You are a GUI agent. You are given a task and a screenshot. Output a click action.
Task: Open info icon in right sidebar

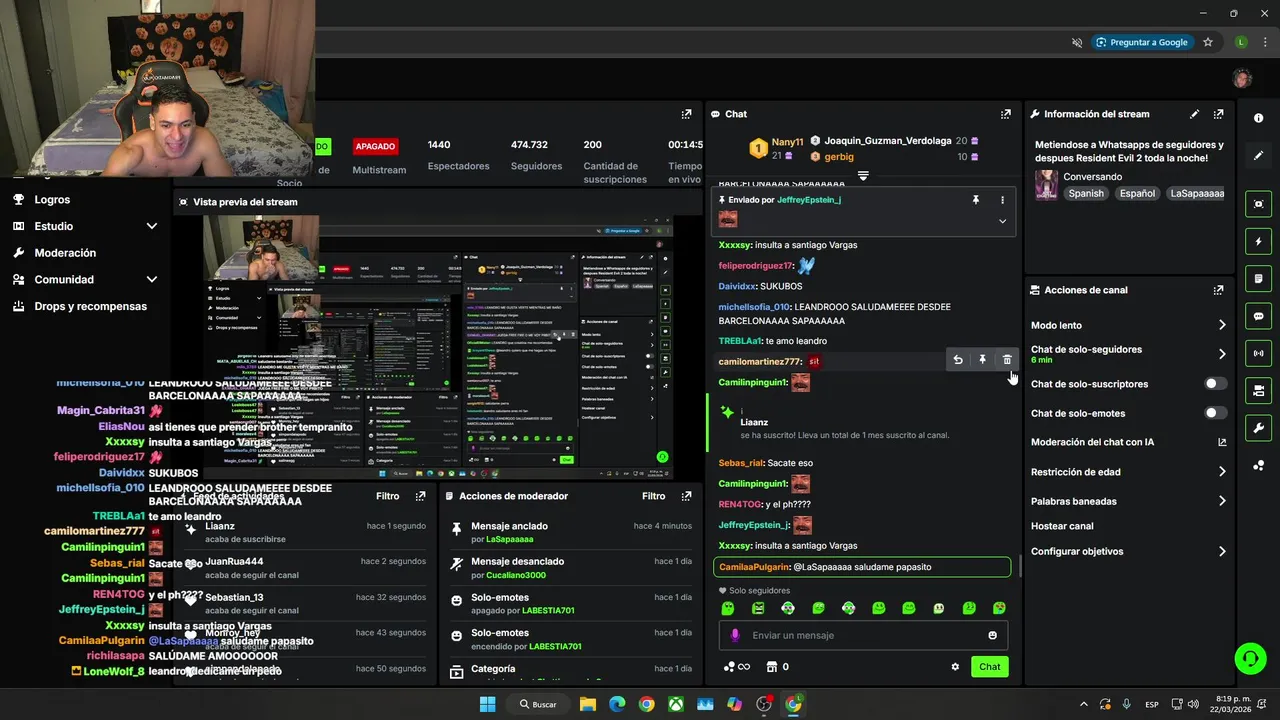[x=1258, y=118]
